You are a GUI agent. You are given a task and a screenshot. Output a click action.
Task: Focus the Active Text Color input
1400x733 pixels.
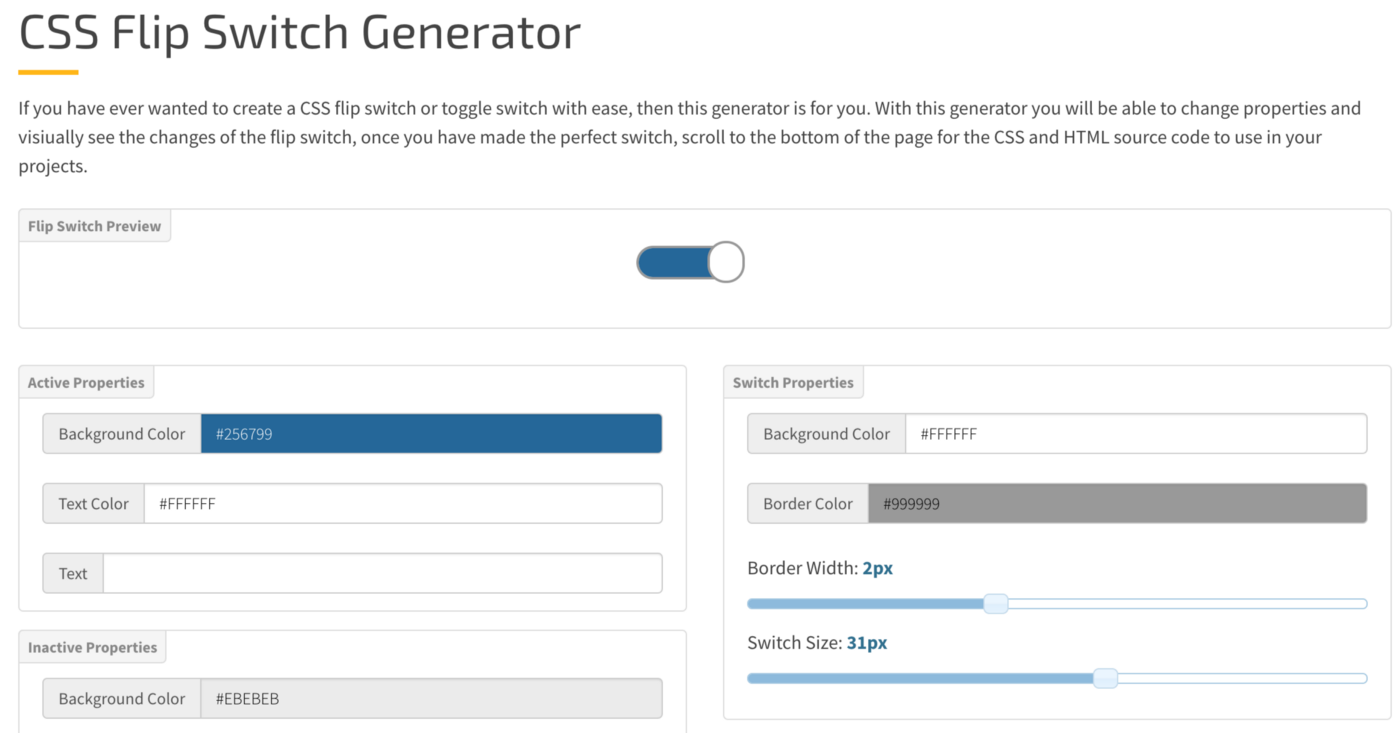pos(402,504)
